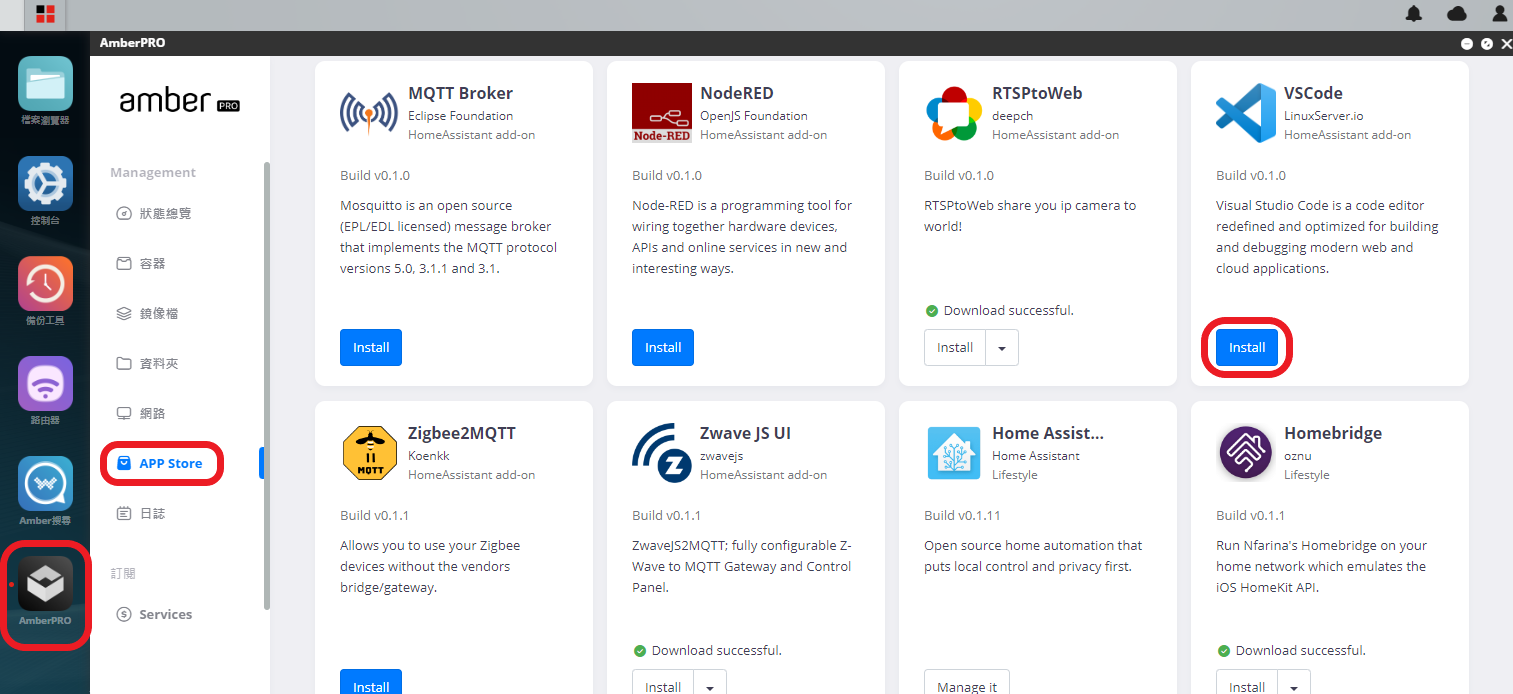
Task: Click the Home Assistant house logo
Action: click(953, 453)
